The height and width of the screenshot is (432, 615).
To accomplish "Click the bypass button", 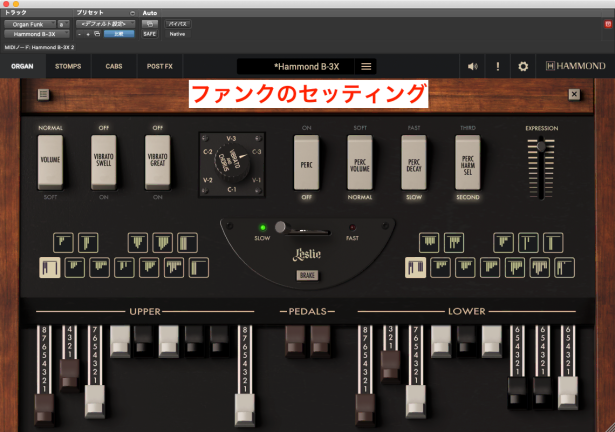I will click(178, 23).
